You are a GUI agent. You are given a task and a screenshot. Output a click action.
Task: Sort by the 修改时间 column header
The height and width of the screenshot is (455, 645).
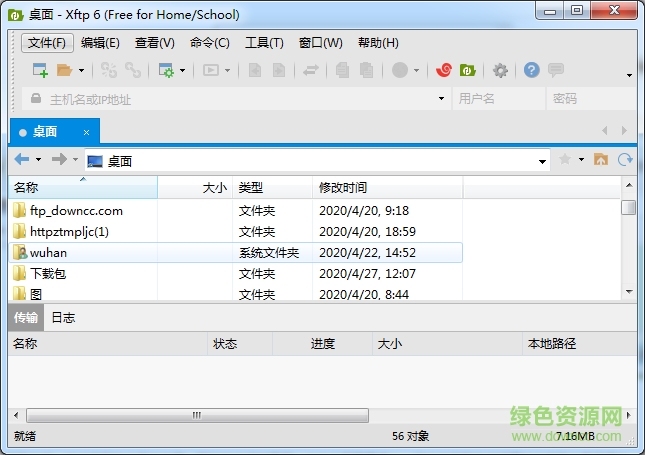pyautogui.click(x=387, y=188)
